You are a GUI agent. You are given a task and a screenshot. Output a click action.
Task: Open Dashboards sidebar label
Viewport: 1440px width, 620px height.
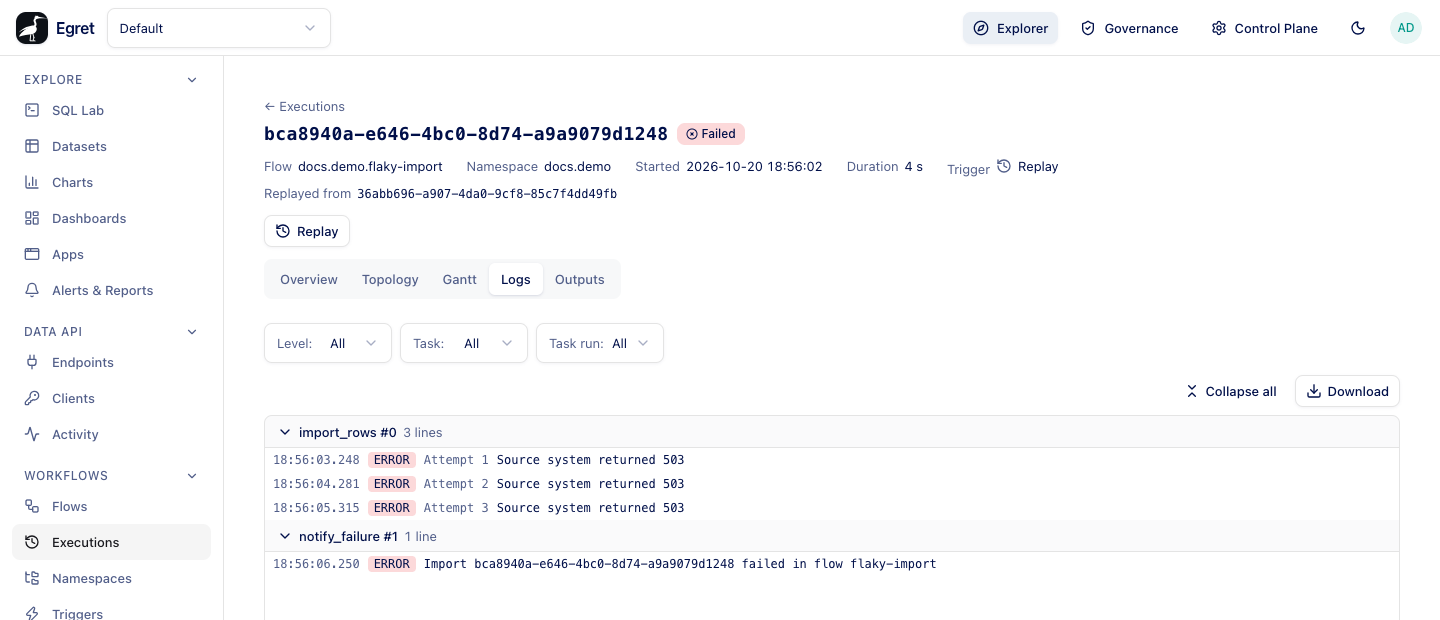[89, 218]
